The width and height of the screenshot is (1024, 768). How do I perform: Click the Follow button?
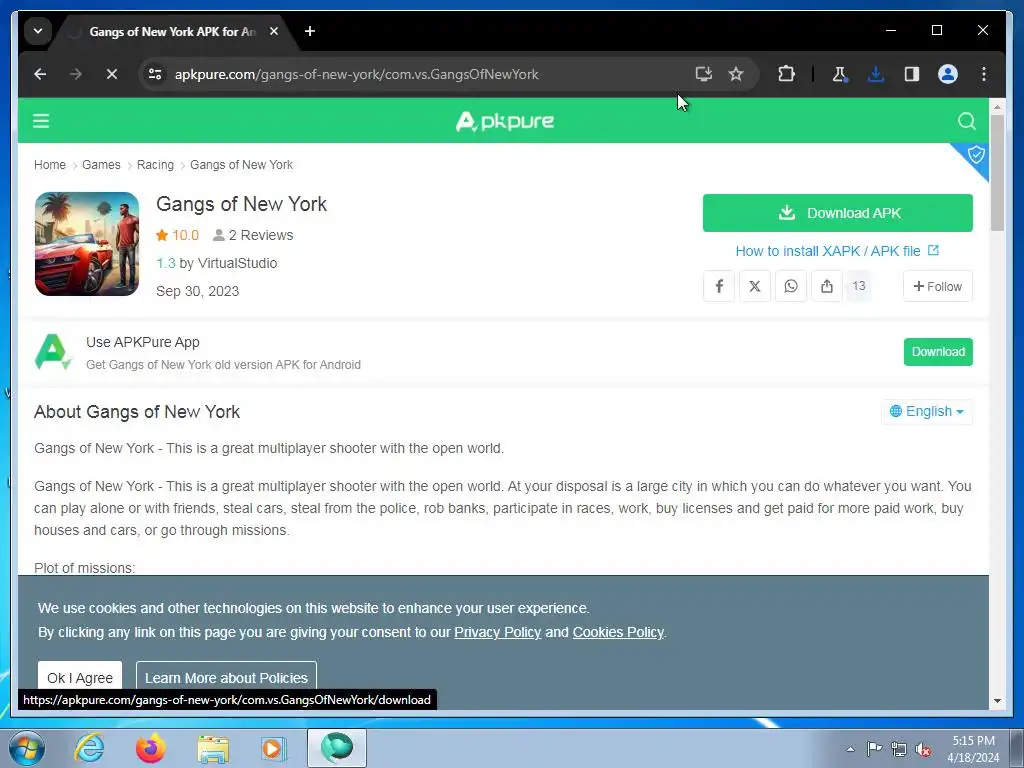point(938,286)
